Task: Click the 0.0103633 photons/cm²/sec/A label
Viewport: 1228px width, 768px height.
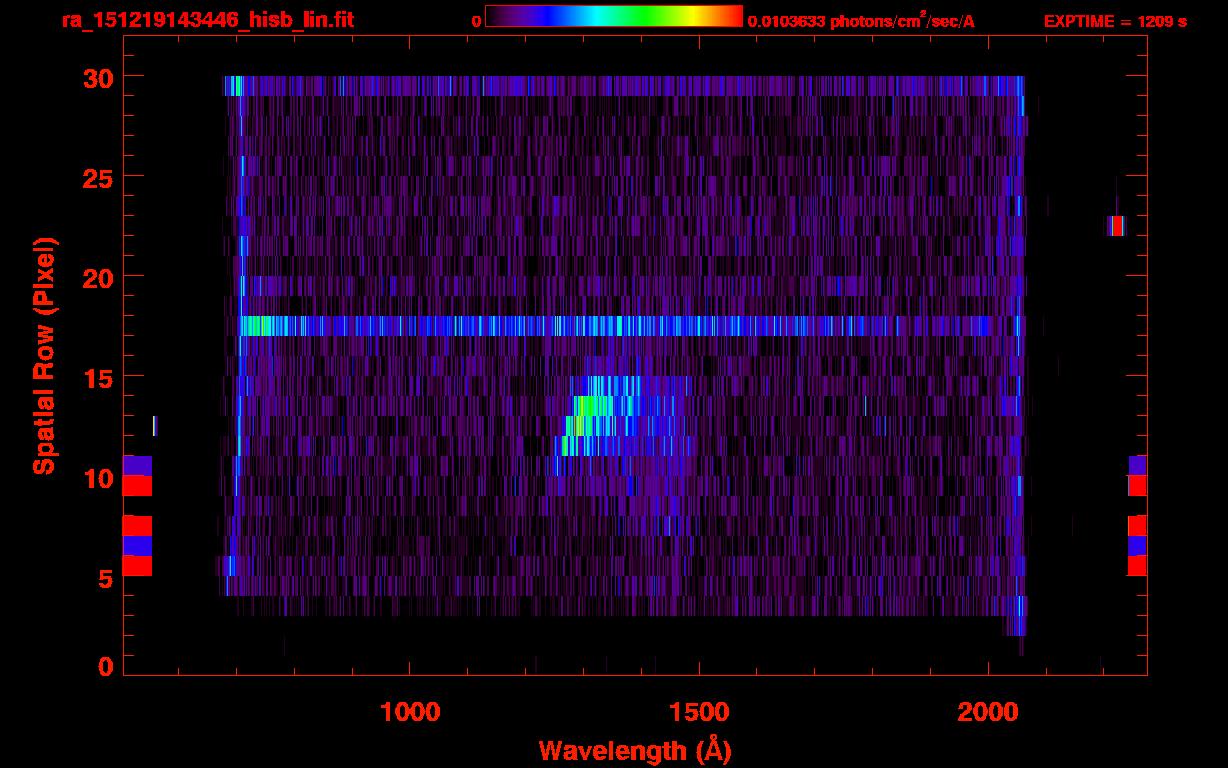Action: [861, 20]
